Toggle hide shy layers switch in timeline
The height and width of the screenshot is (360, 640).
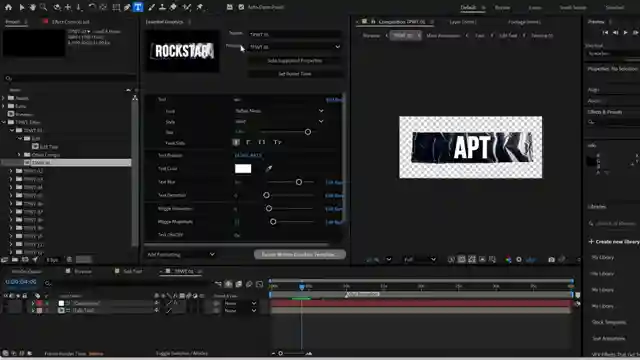click(x=229, y=284)
